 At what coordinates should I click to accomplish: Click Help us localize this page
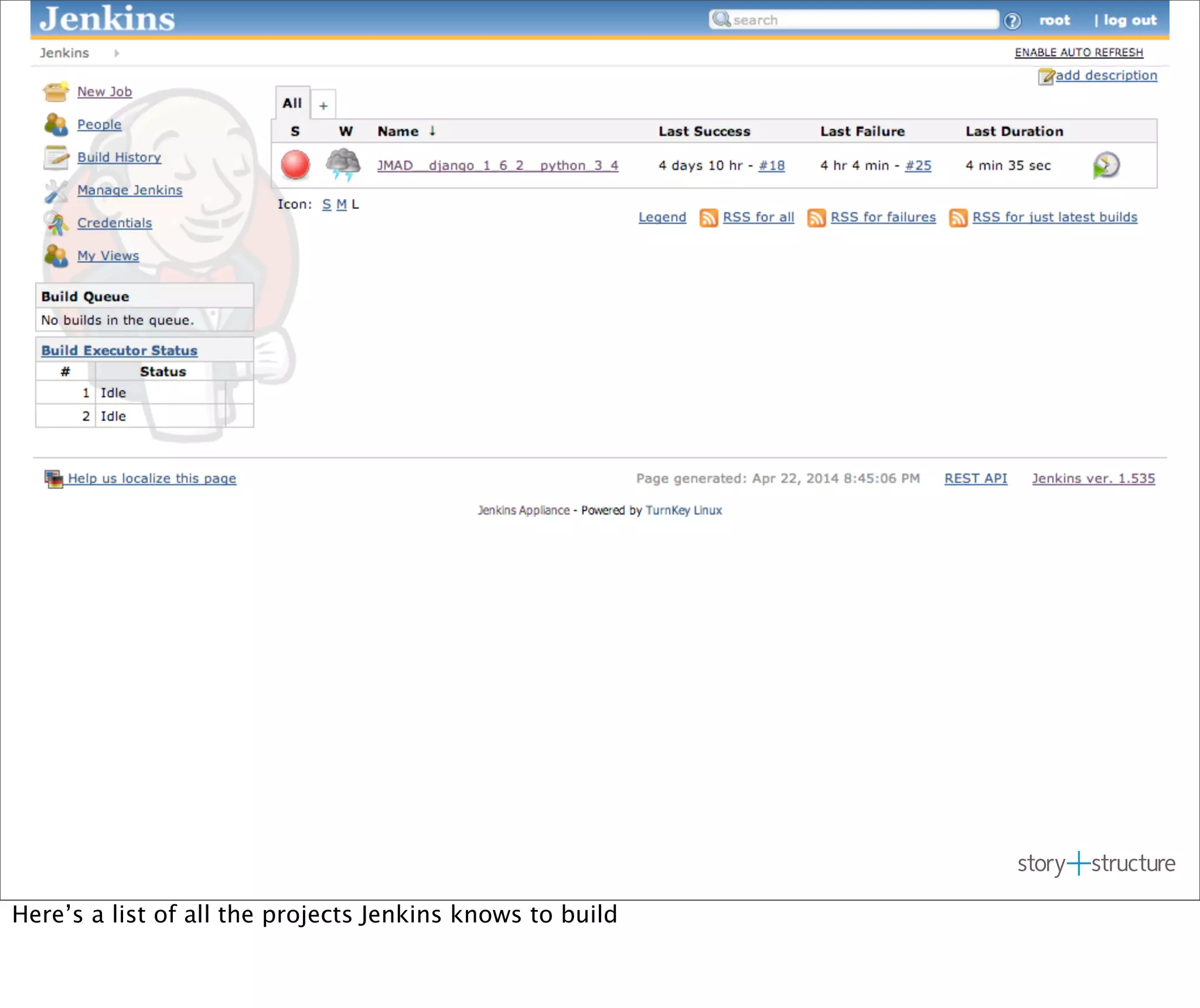pyautogui.click(x=152, y=479)
